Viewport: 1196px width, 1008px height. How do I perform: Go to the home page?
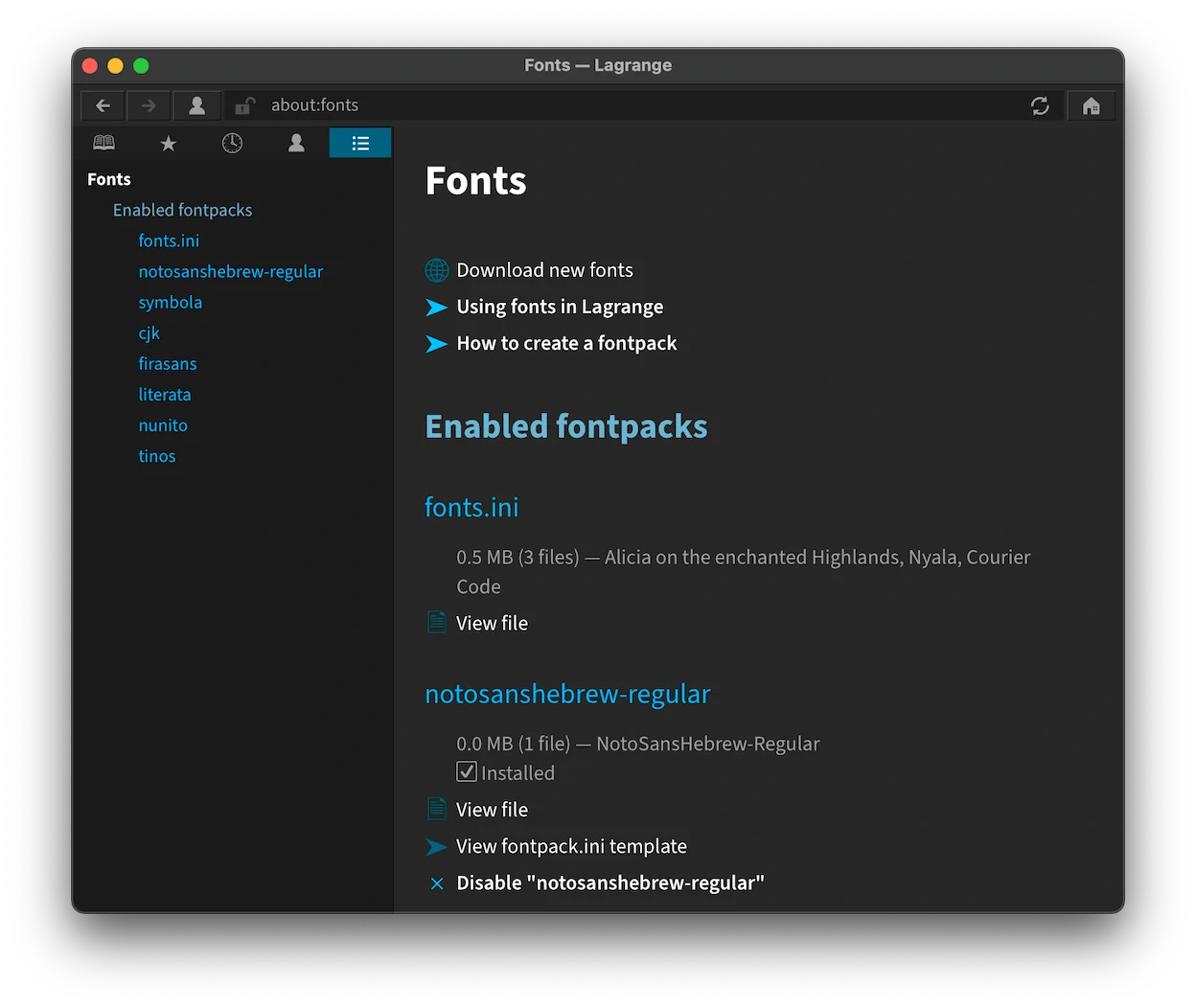(x=1092, y=105)
